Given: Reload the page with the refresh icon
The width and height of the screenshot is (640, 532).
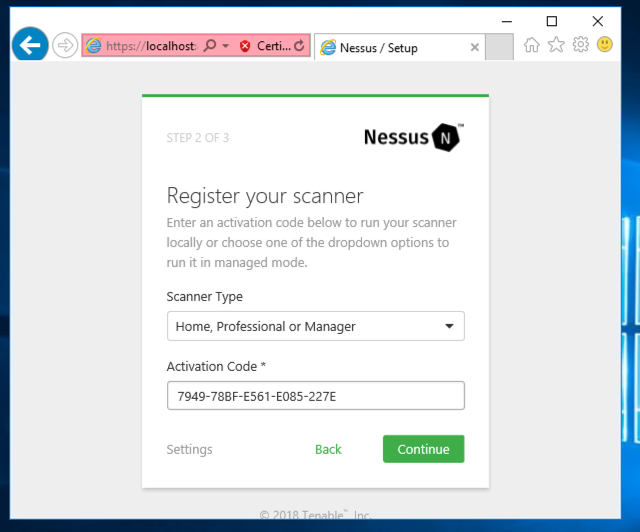Looking at the screenshot, I should pyautogui.click(x=299, y=45).
